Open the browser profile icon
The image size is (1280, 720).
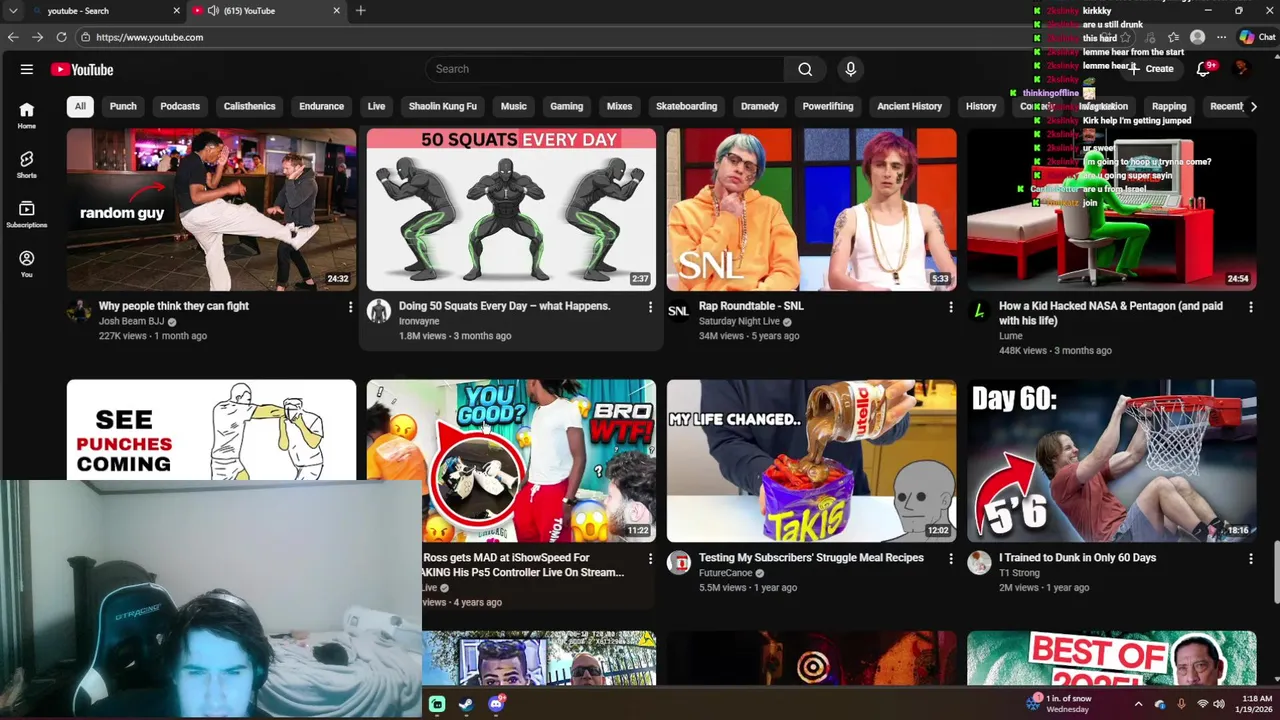[x=1197, y=37]
